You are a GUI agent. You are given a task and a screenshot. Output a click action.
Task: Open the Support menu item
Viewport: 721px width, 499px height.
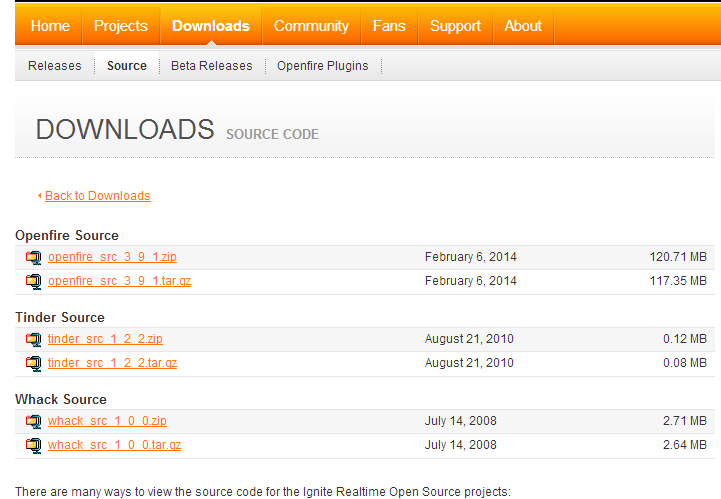point(455,26)
